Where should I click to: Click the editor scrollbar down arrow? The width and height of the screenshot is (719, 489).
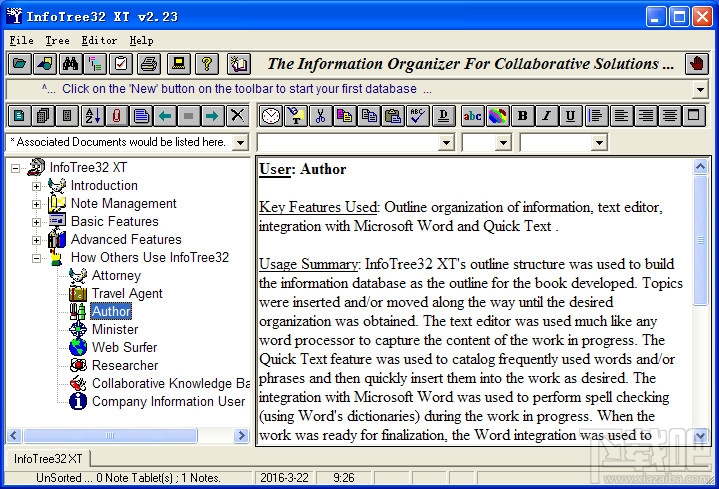pyautogui.click(x=700, y=435)
